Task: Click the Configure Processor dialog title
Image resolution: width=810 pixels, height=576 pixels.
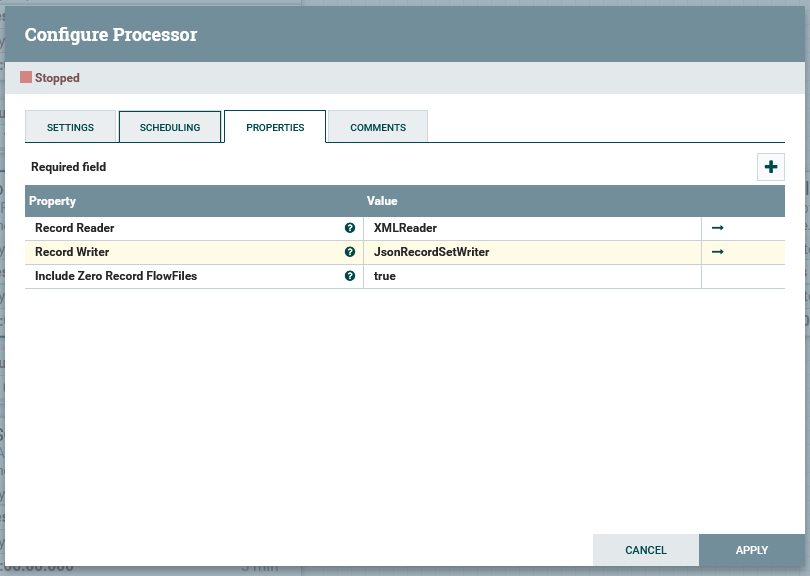Action: pos(111,35)
